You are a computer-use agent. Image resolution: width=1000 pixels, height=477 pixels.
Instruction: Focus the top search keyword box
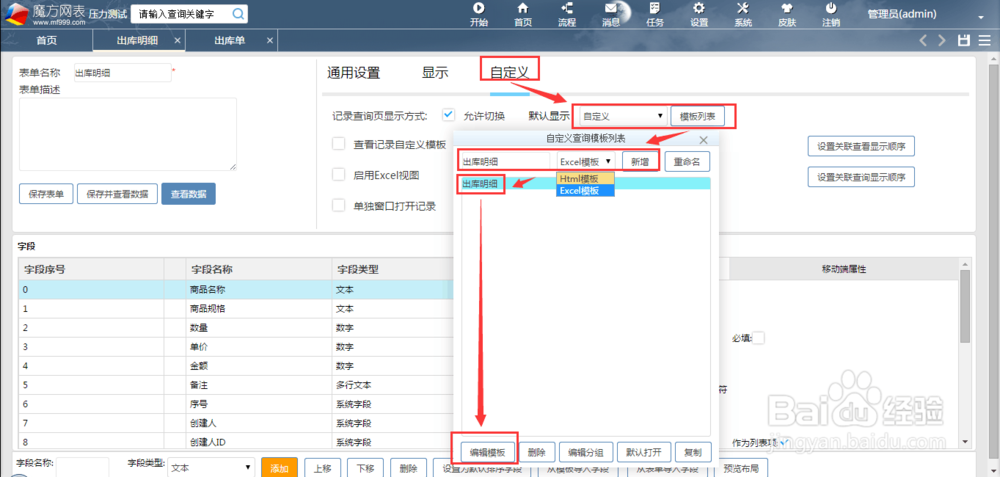(180, 13)
